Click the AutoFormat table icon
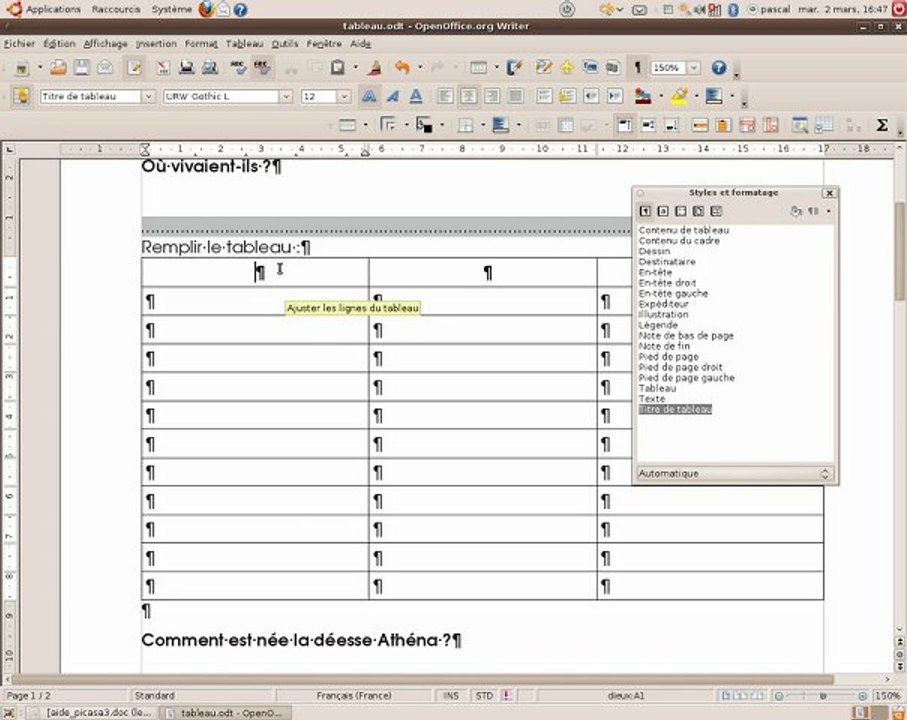Image resolution: width=907 pixels, height=720 pixels. tap(800, 125)
